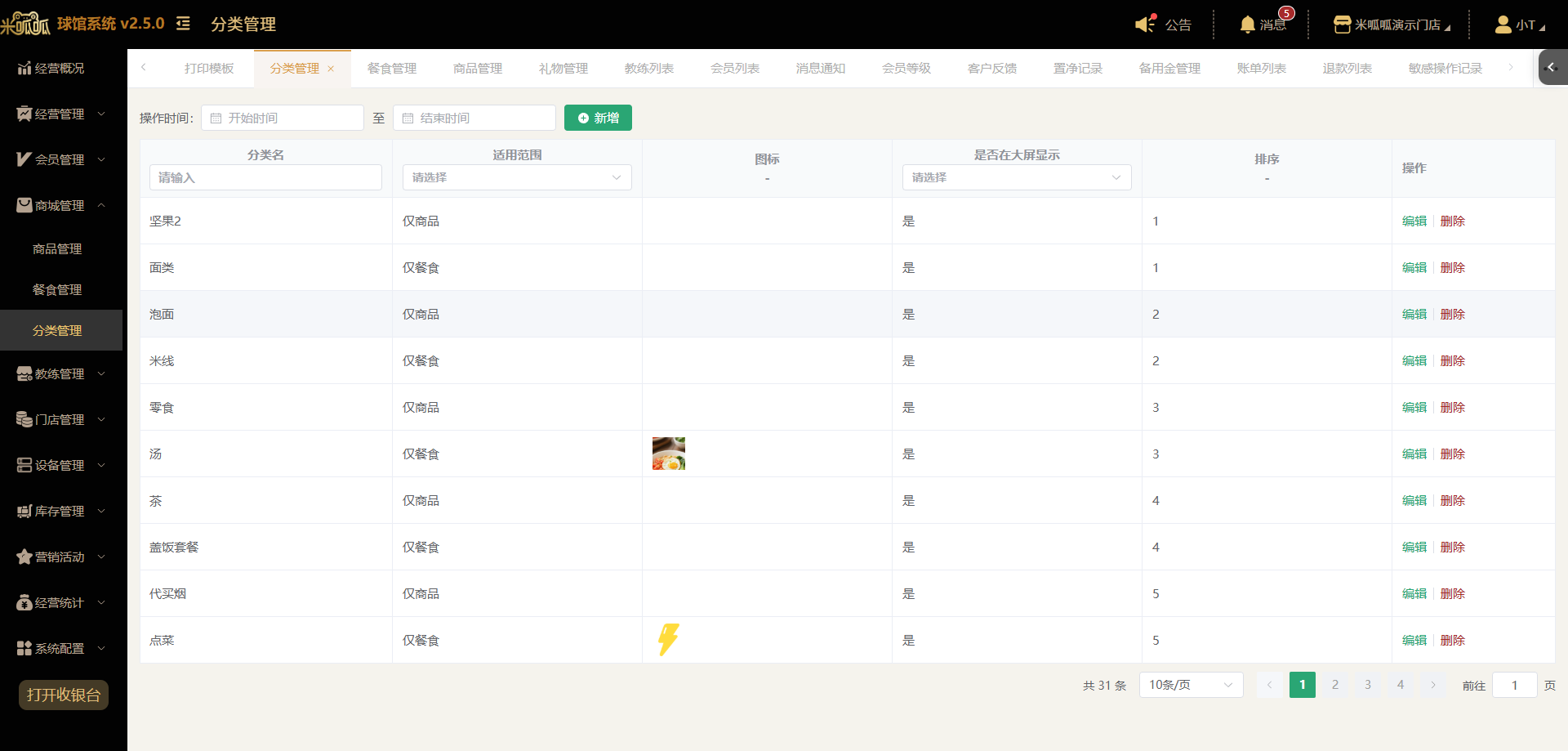Click the 分类名 search input field
This screenshot has height=751, width=1568.
[265, 177]
